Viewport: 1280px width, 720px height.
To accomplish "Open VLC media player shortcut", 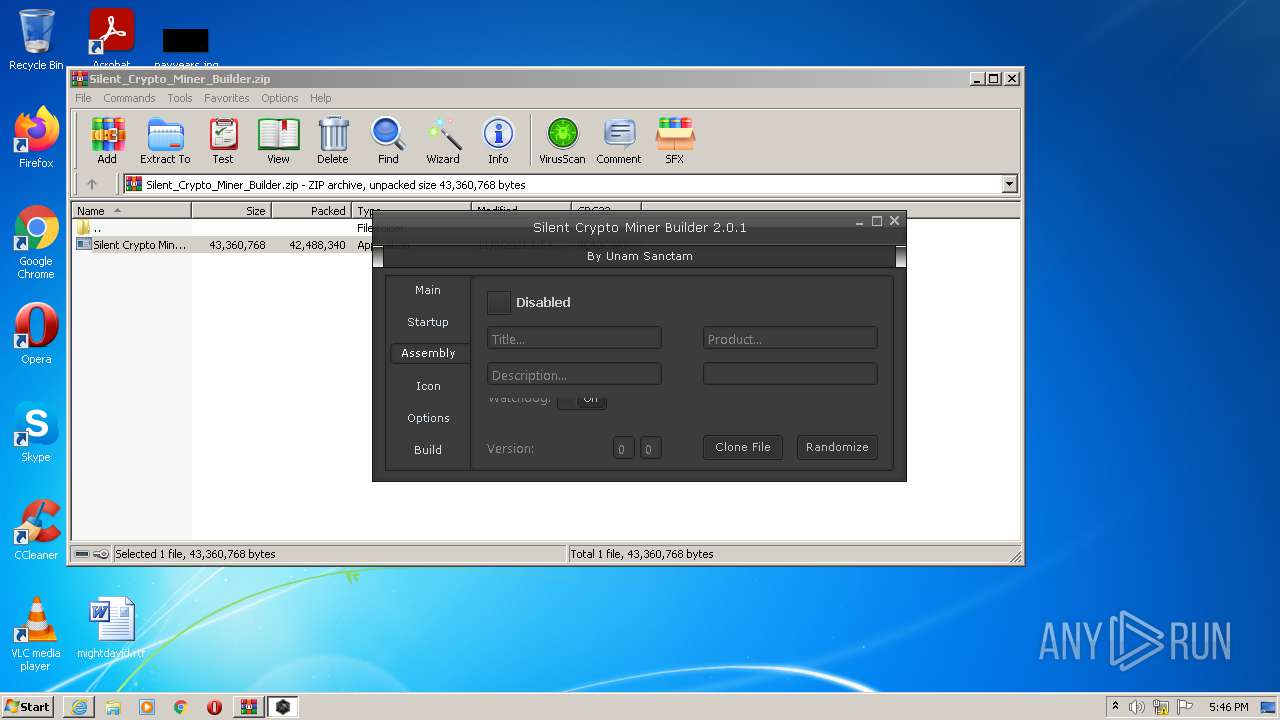I will tap(36, 634).
